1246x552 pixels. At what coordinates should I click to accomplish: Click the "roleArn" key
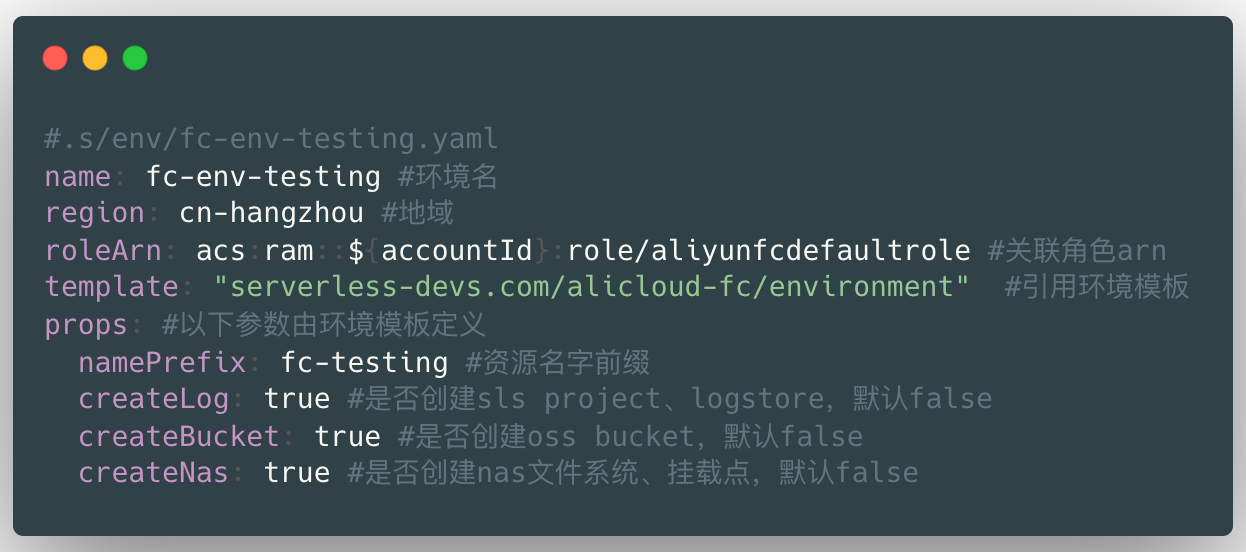point(103,250)
